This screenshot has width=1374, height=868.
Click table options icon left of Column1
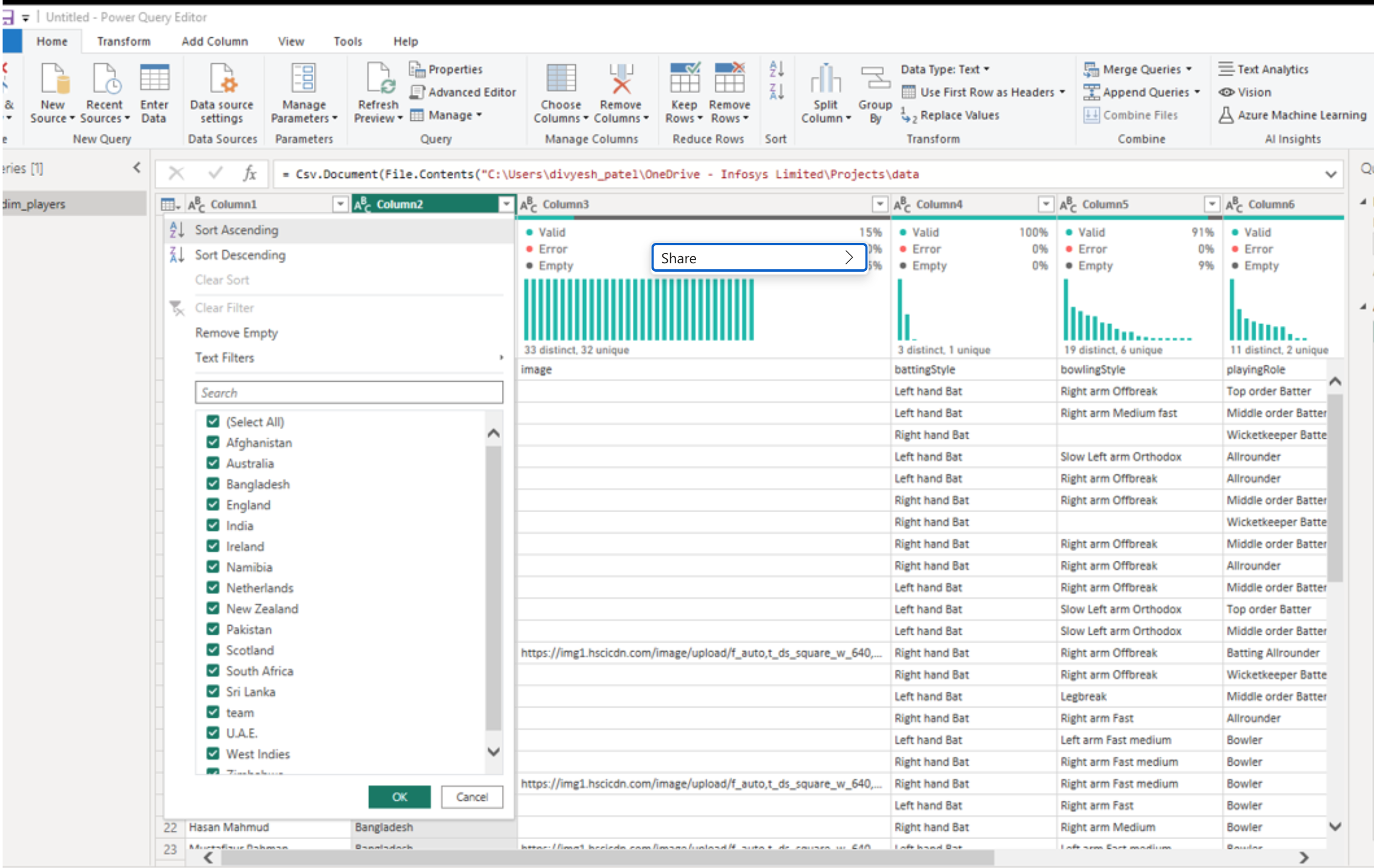click(x=170, y=205)
